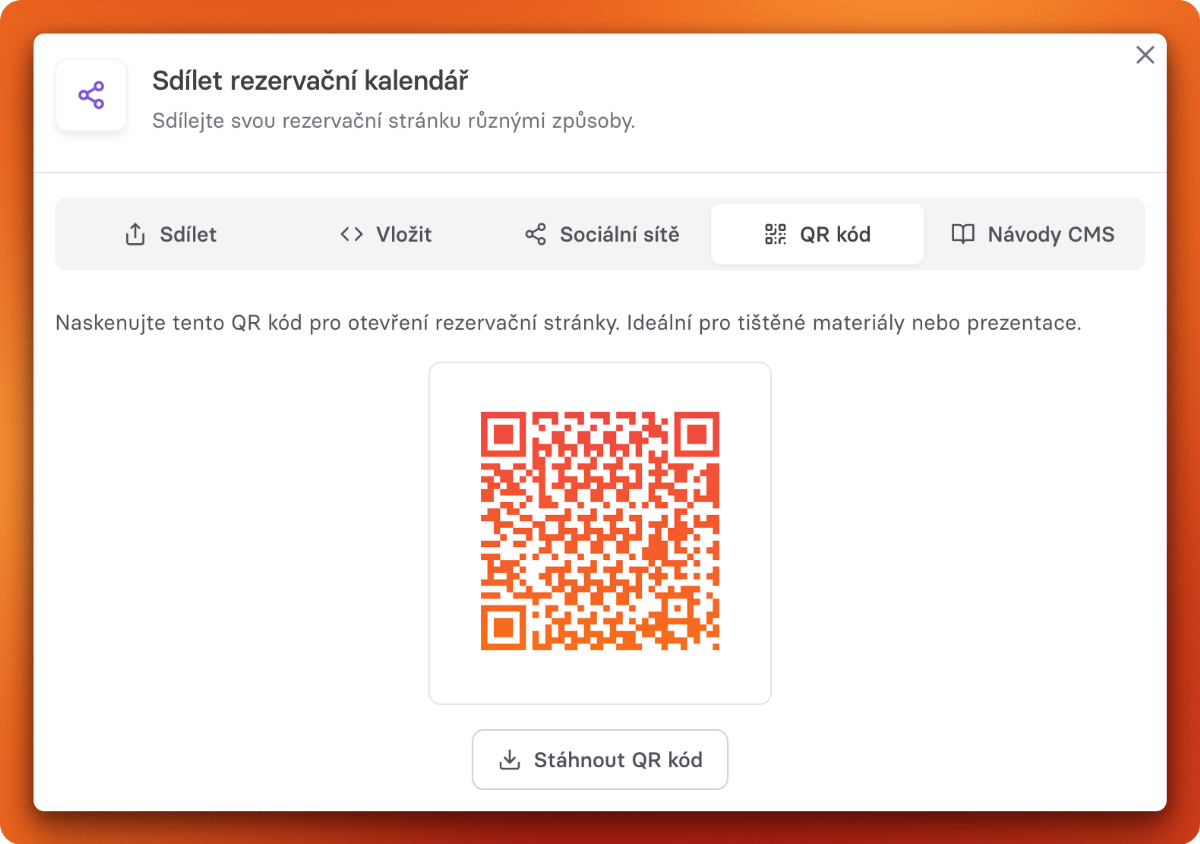Open the Vložit tab
1200x844 pixels.
(386, 235)
